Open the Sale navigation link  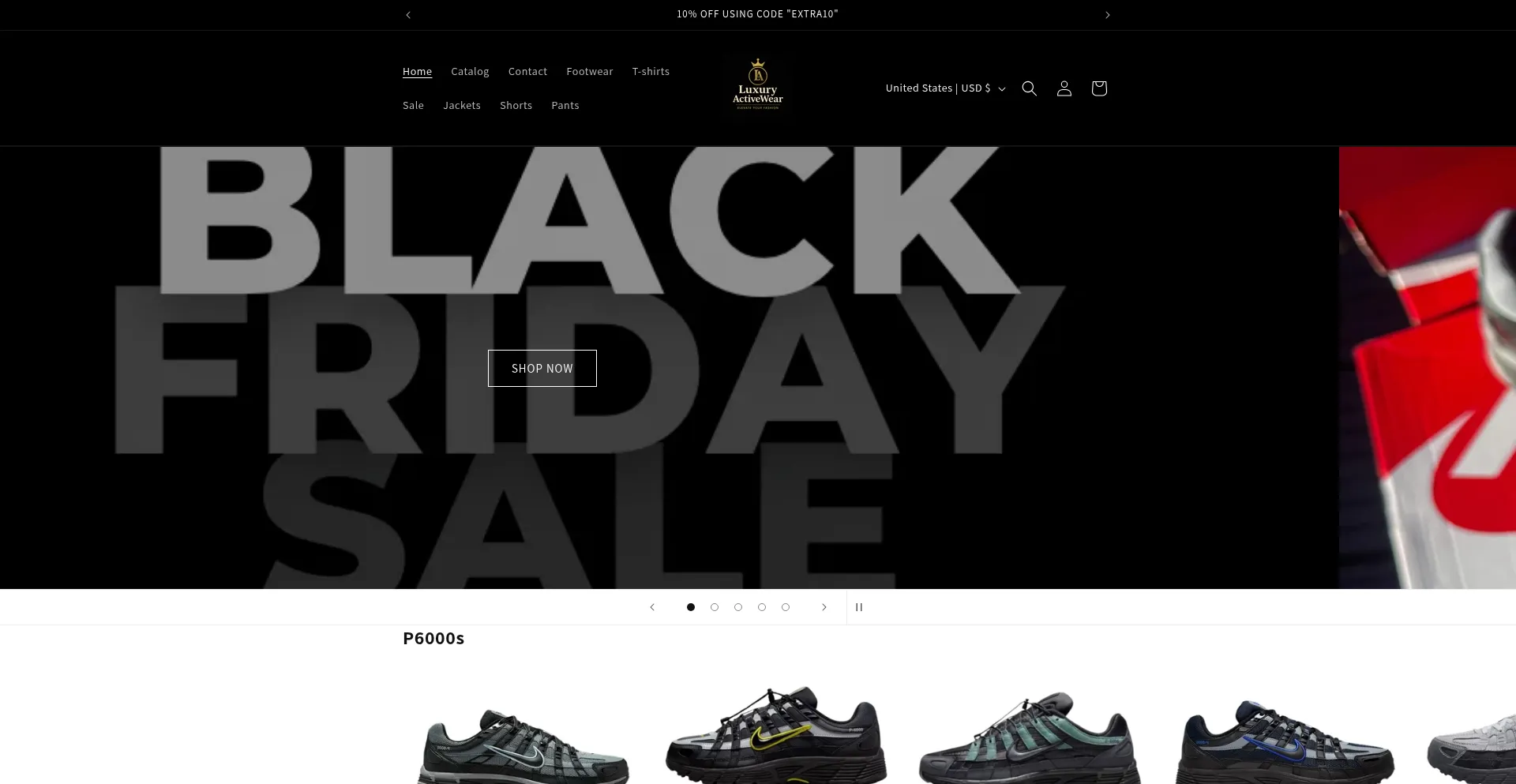point(413,106)
